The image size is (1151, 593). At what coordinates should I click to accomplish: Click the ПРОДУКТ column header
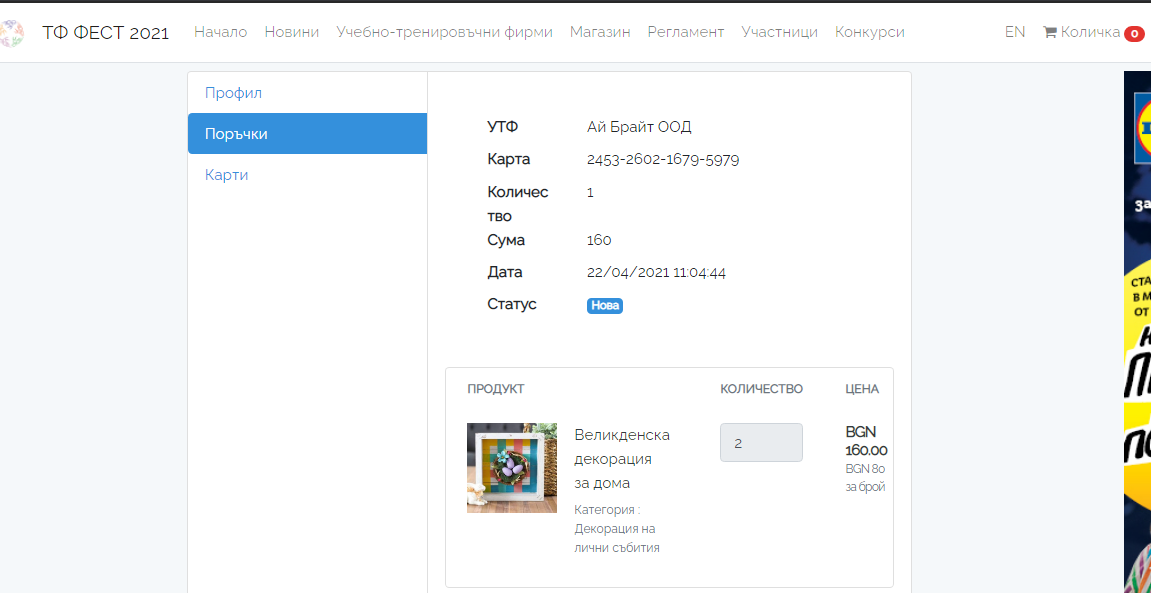point(495,389)
